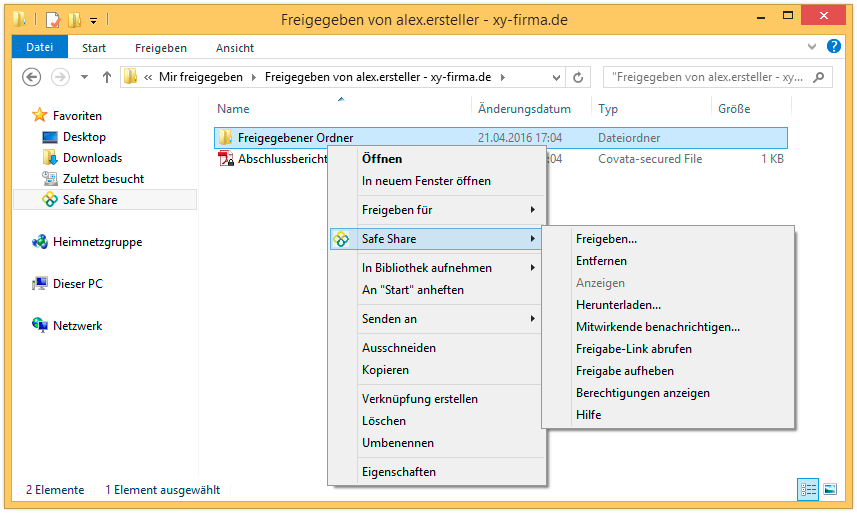This screenshot has height=513, width=857.
Task: Click the Dateiordner type cell
Action: (x=629, y=138)
